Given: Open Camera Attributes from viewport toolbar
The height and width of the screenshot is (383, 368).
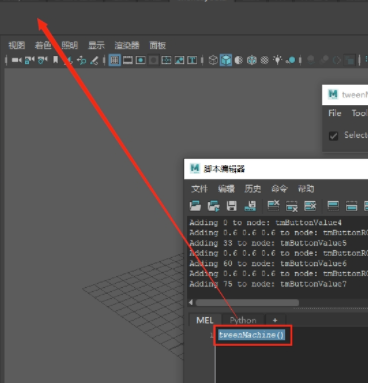Looking at the screenshot, I should coord(43,60).
